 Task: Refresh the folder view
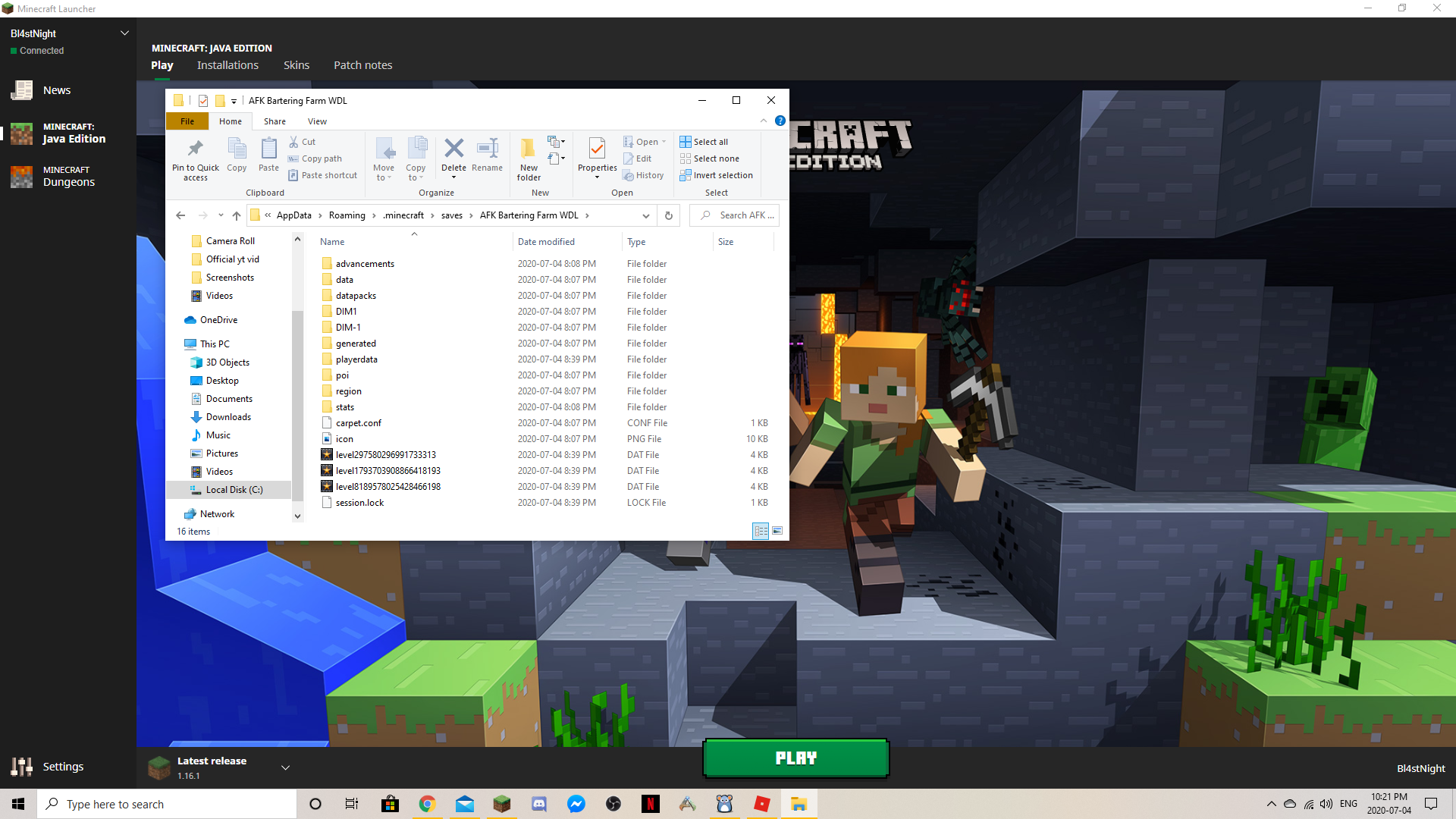(x=668, y=215)
